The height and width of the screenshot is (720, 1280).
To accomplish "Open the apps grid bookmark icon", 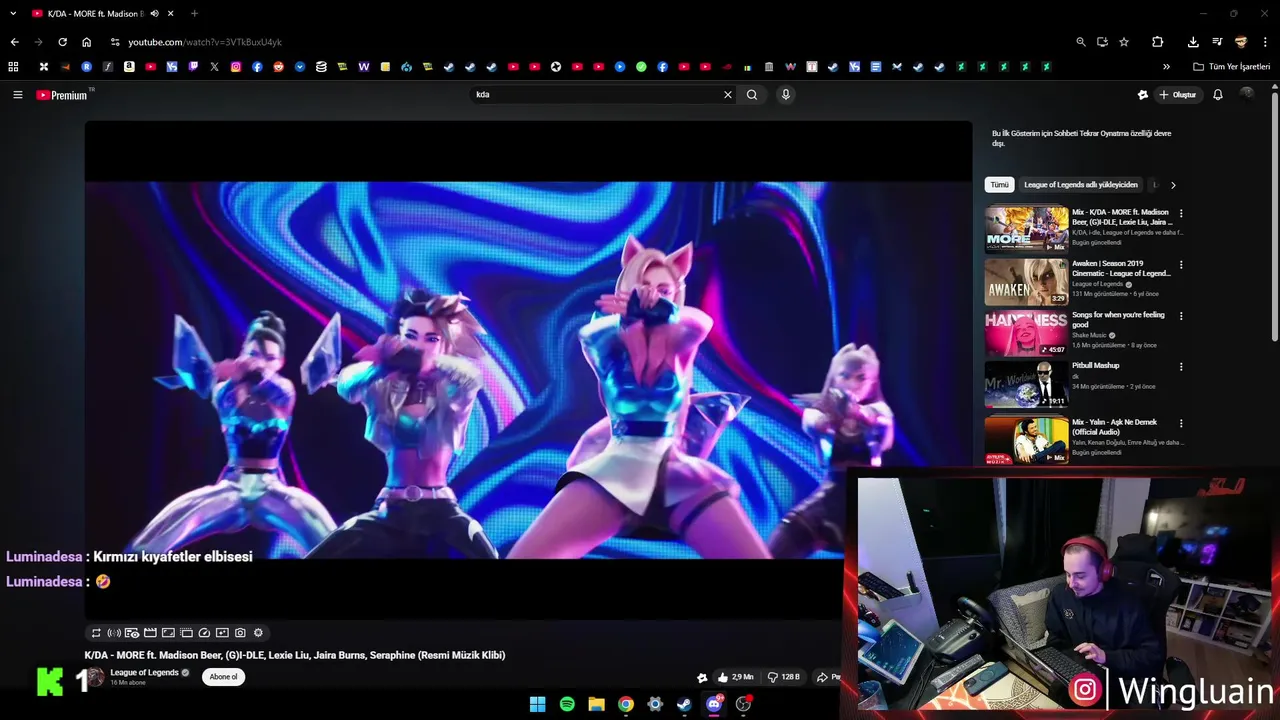I will (x=13, y=67).
